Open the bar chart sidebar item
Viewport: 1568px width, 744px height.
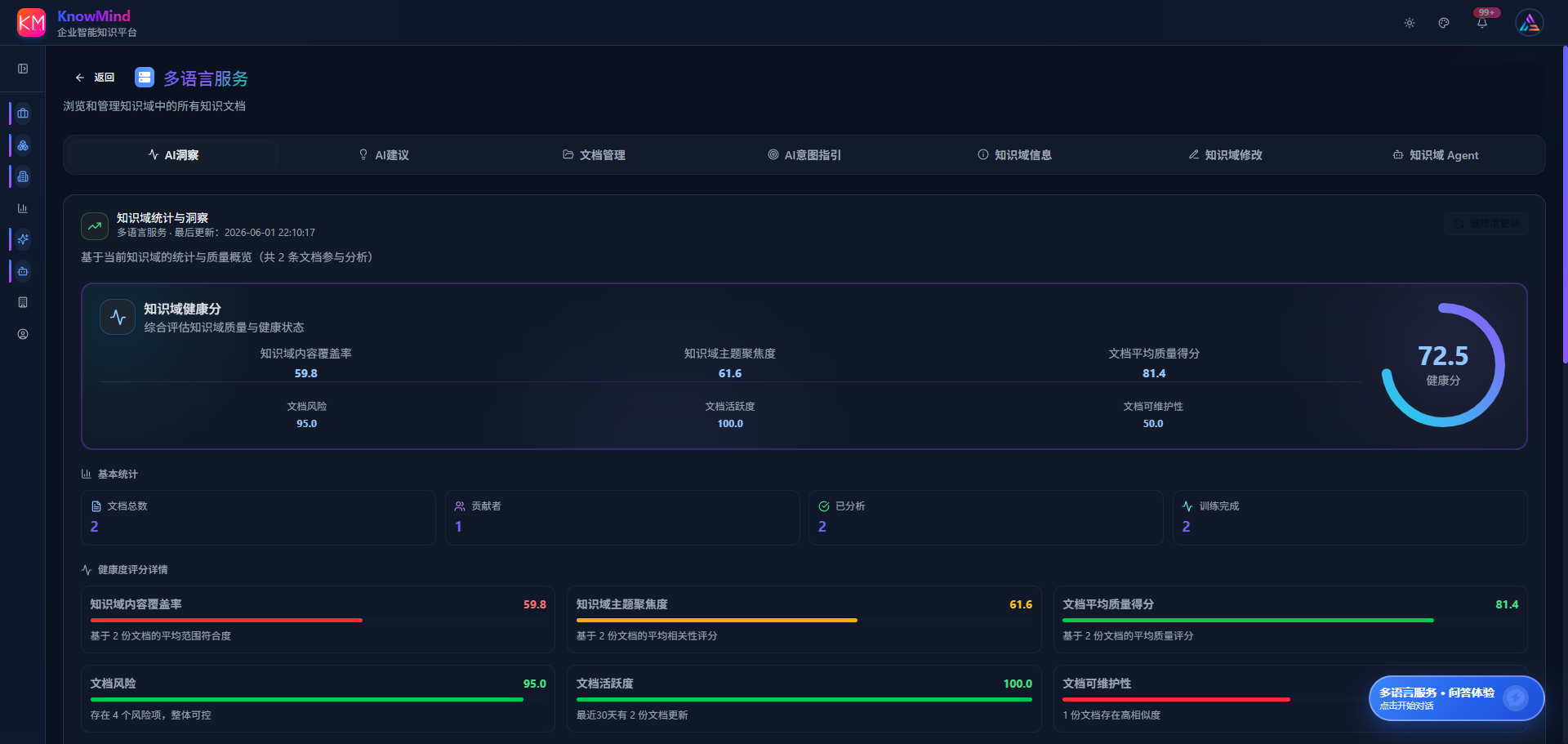pos(23,208)
